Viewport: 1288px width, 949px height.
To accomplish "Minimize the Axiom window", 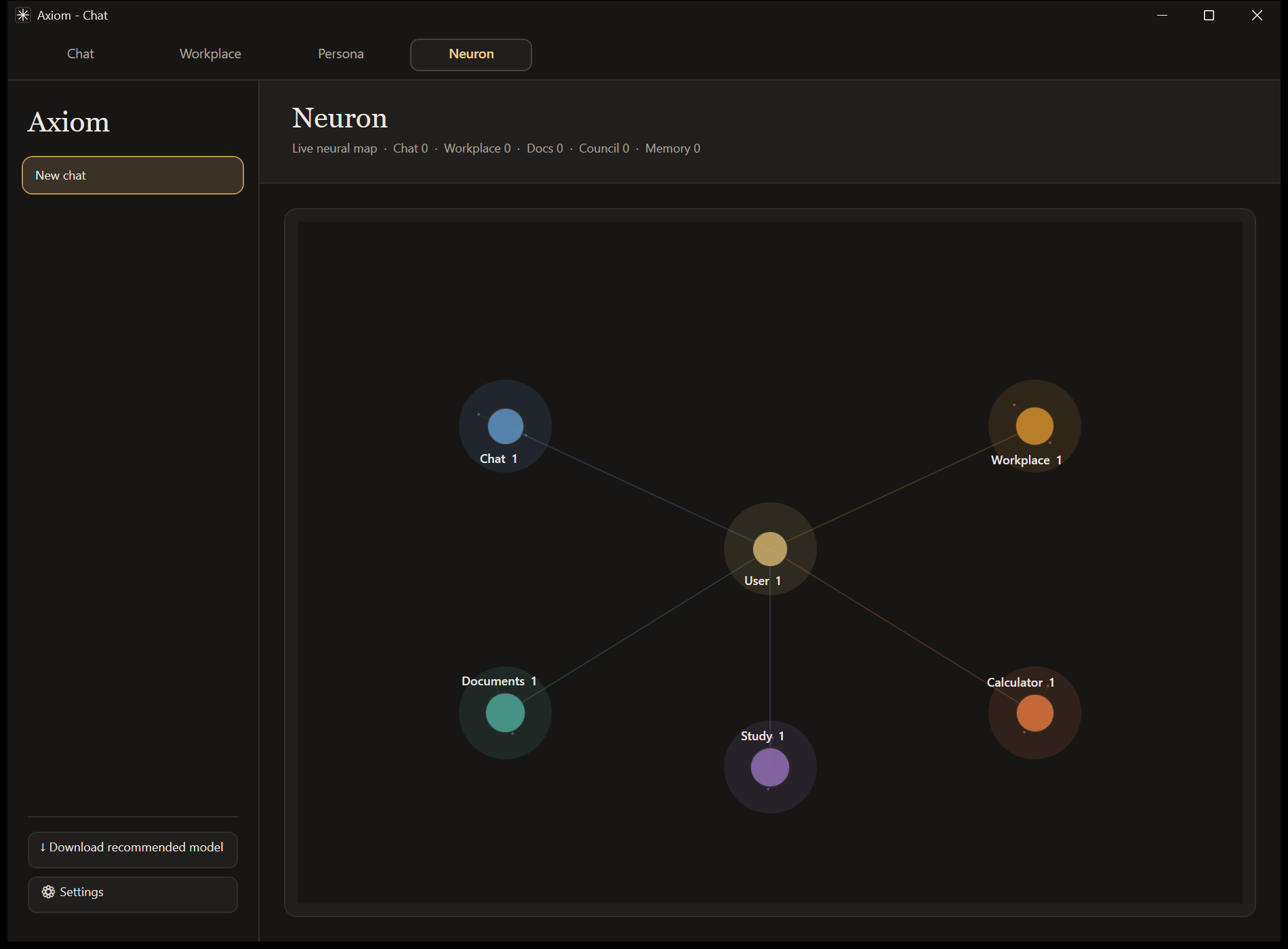I will [x=1162, y=15].
